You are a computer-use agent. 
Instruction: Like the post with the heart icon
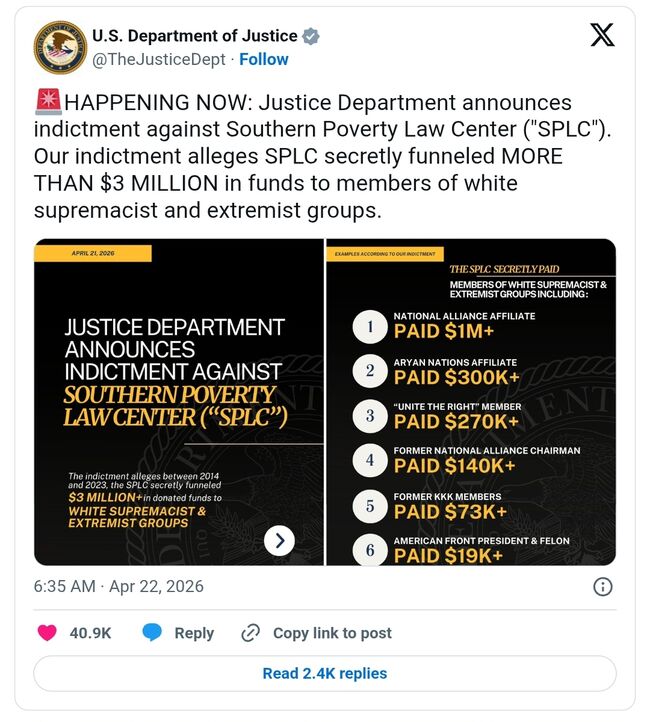47,633
